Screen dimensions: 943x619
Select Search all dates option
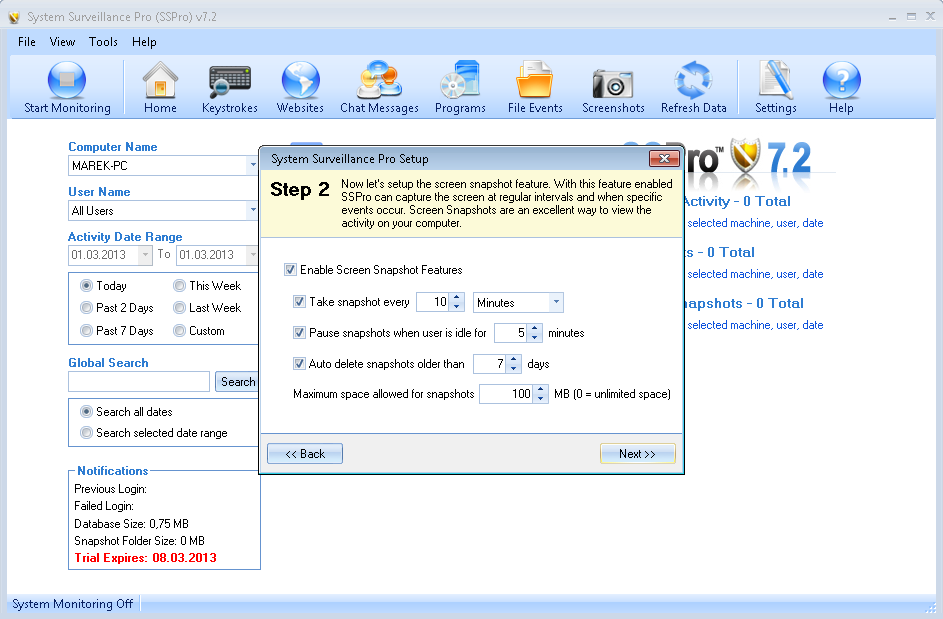pos(87,411)
